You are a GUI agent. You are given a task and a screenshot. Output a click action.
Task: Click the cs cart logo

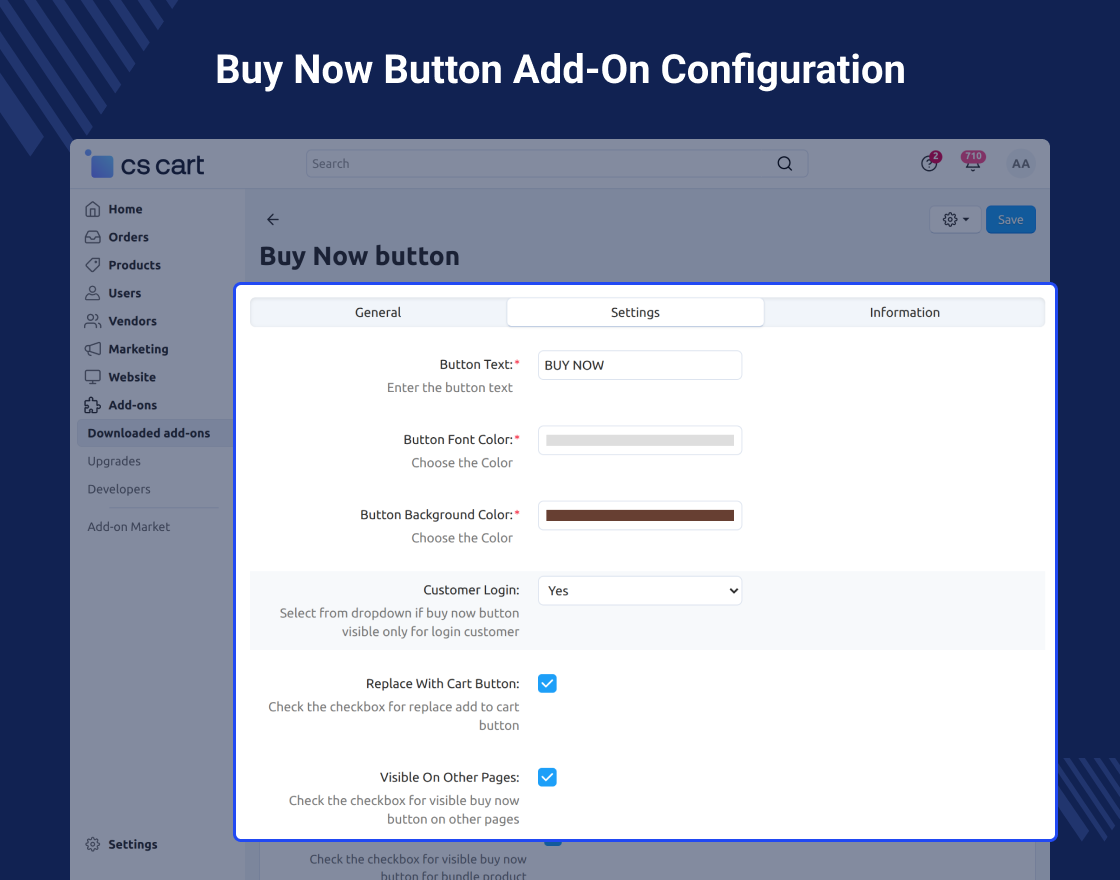click(x=146, y=165)
